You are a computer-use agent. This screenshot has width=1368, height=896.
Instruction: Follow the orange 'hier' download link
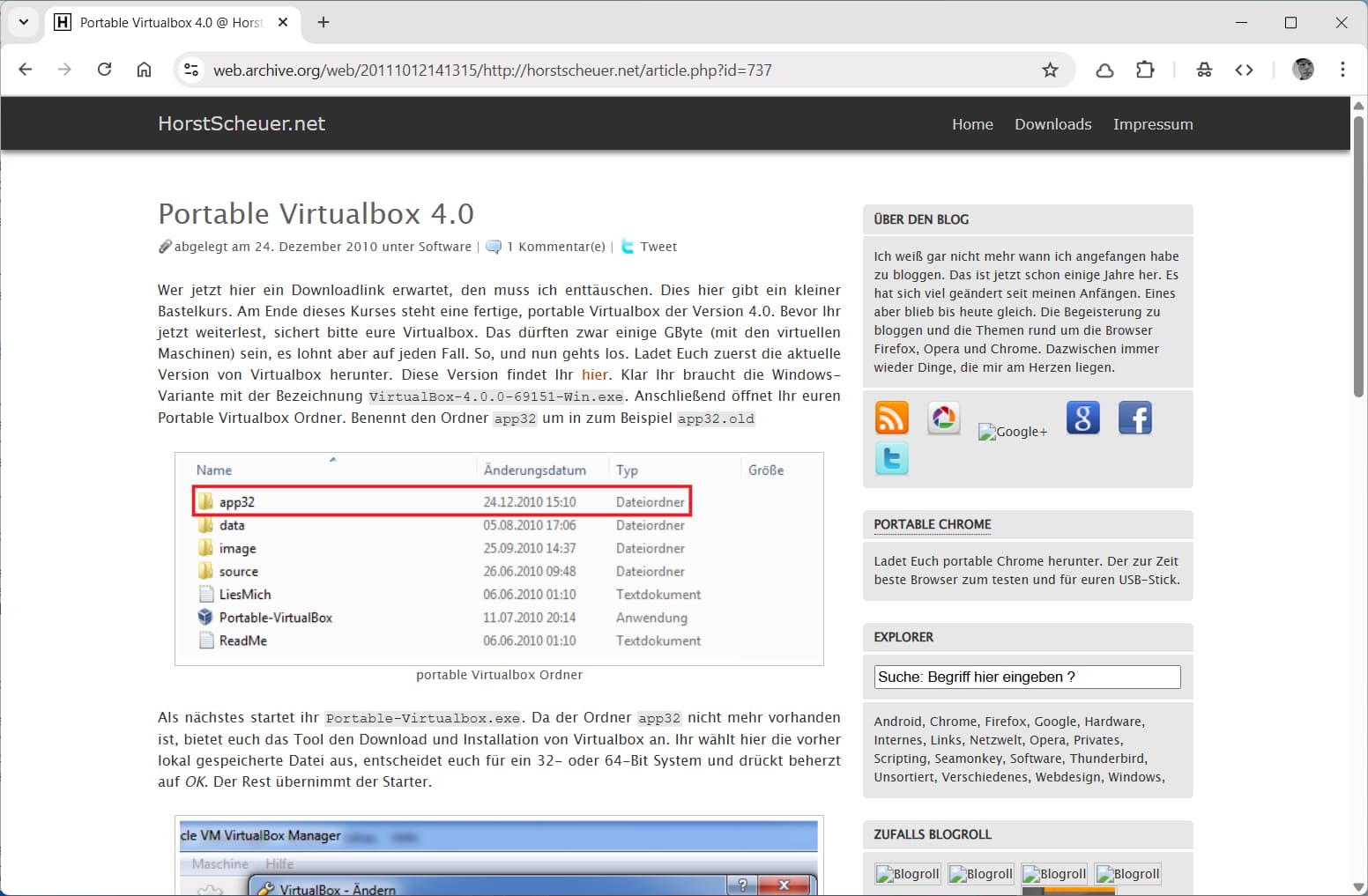(594, 374)
